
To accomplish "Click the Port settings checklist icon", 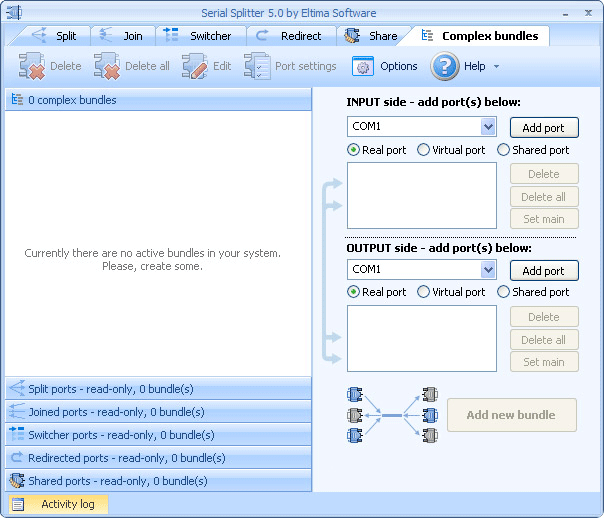I will [257, 66].
